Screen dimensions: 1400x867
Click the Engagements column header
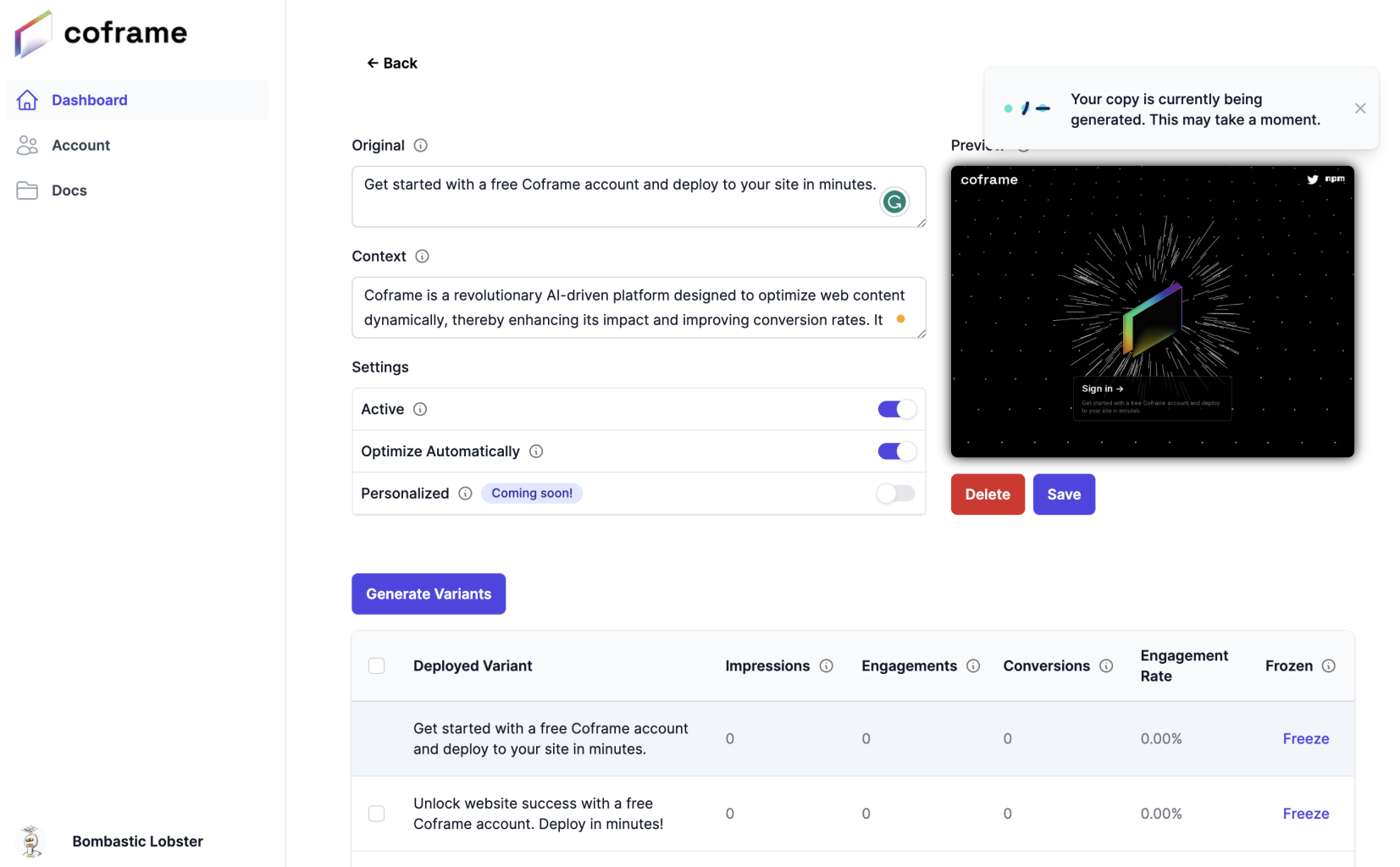coord(909,666)
